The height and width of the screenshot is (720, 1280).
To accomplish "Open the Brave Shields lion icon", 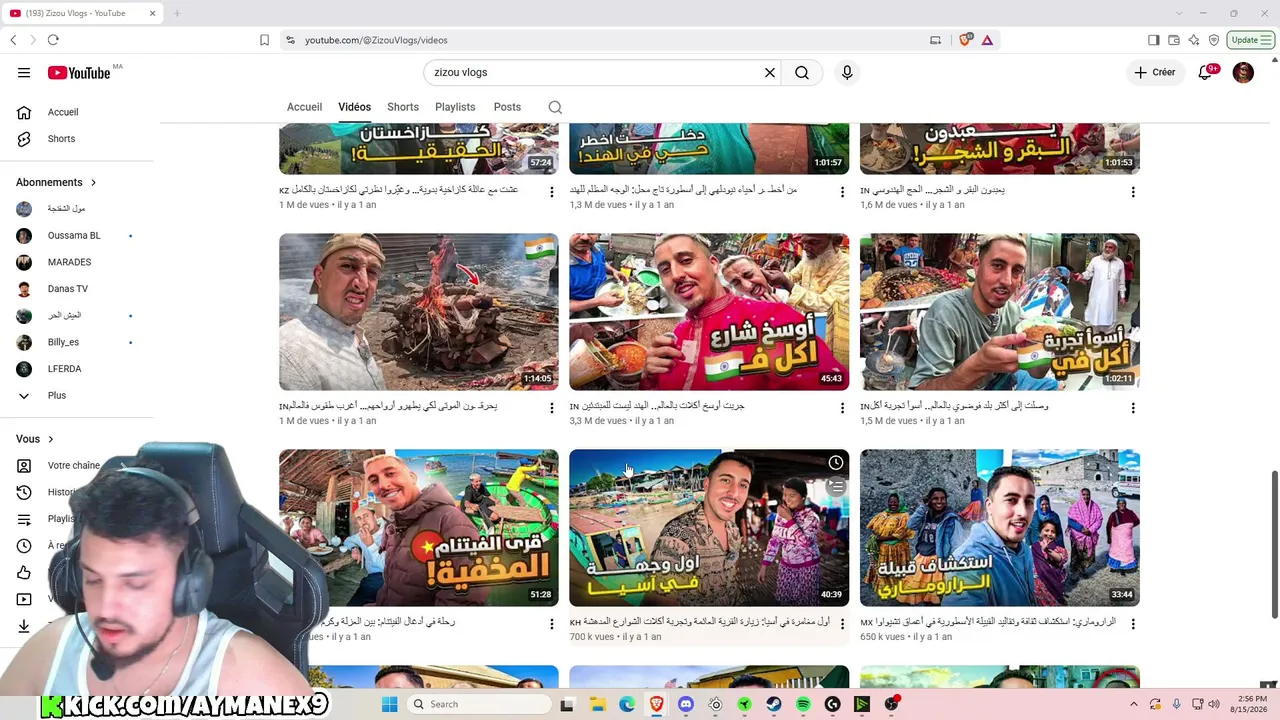I will click(x=965, y=40).
